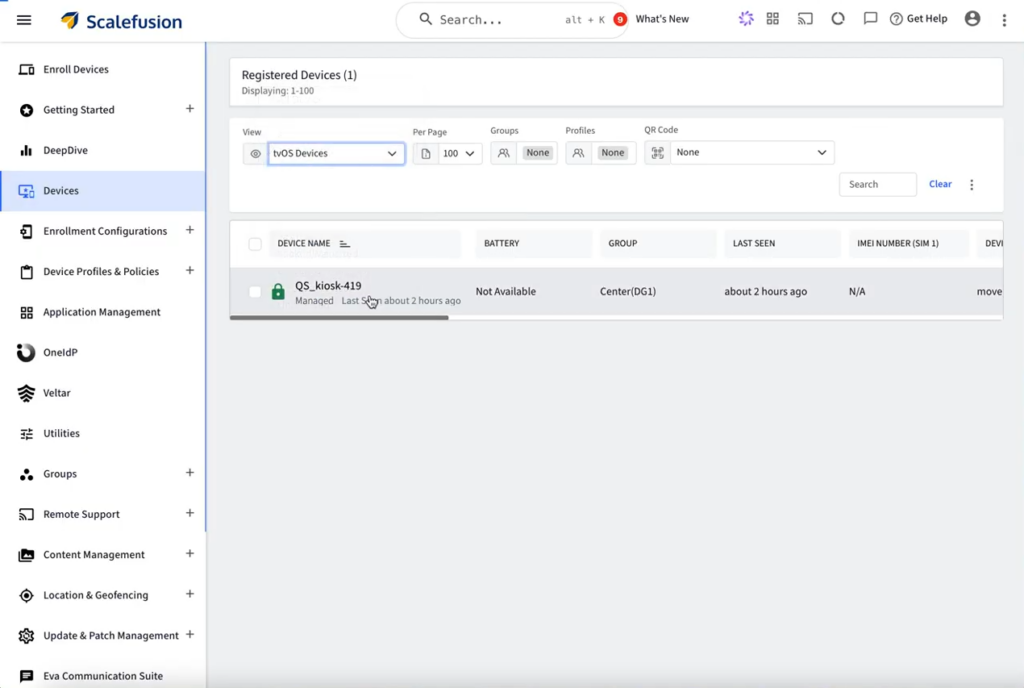Image resolution: width=1024 pixels, height=688 pixels.
Task: Click the search magnifier icon
Action: tap(426, 19)
